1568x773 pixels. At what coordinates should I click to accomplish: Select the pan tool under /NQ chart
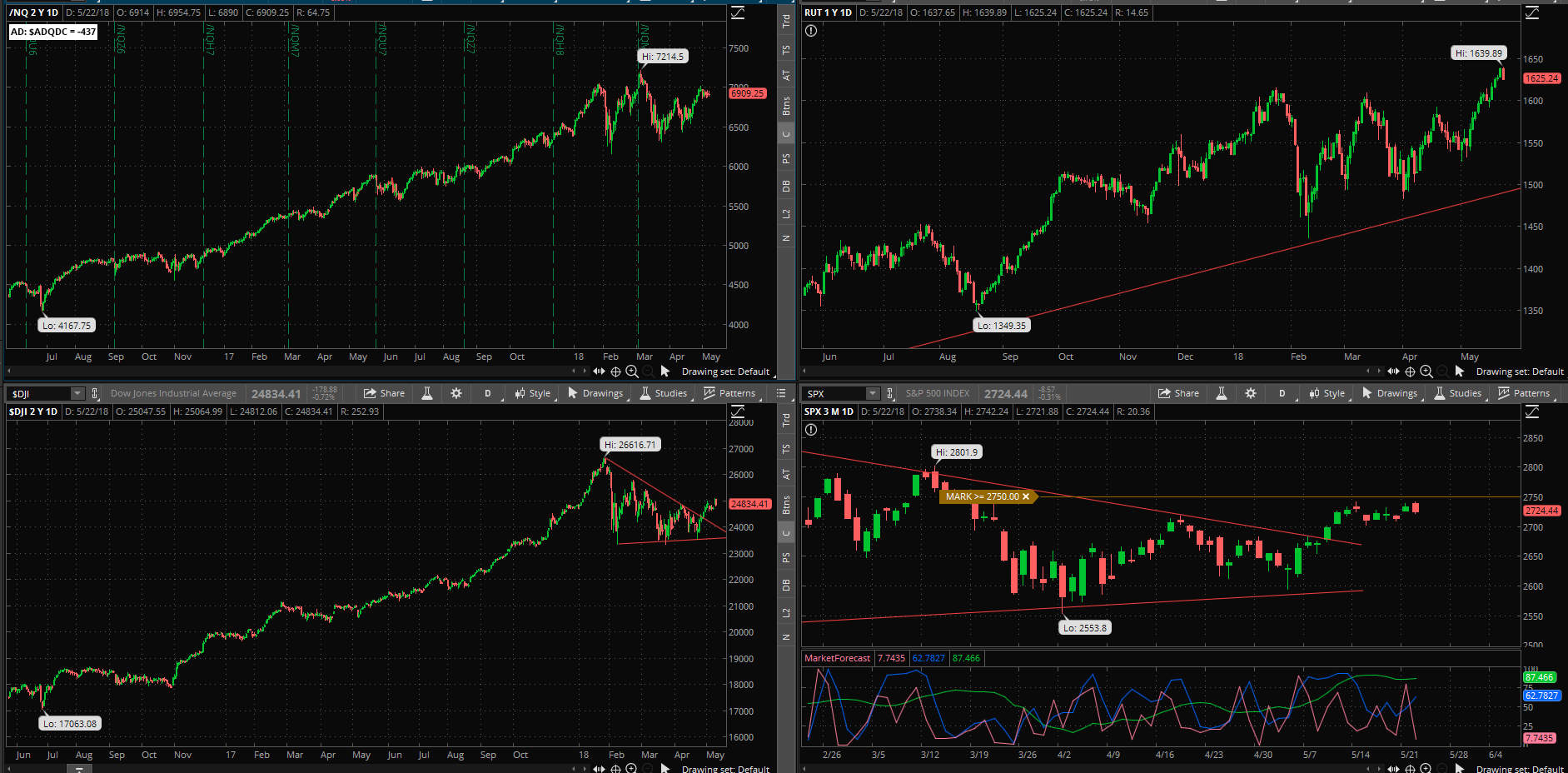coord(599,372)
